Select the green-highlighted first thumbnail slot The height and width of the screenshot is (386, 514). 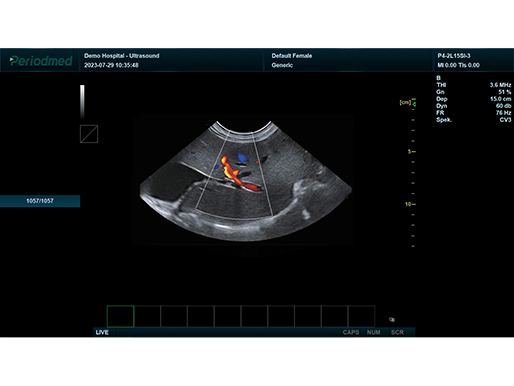pyautogui.click(x=120, y=316)
